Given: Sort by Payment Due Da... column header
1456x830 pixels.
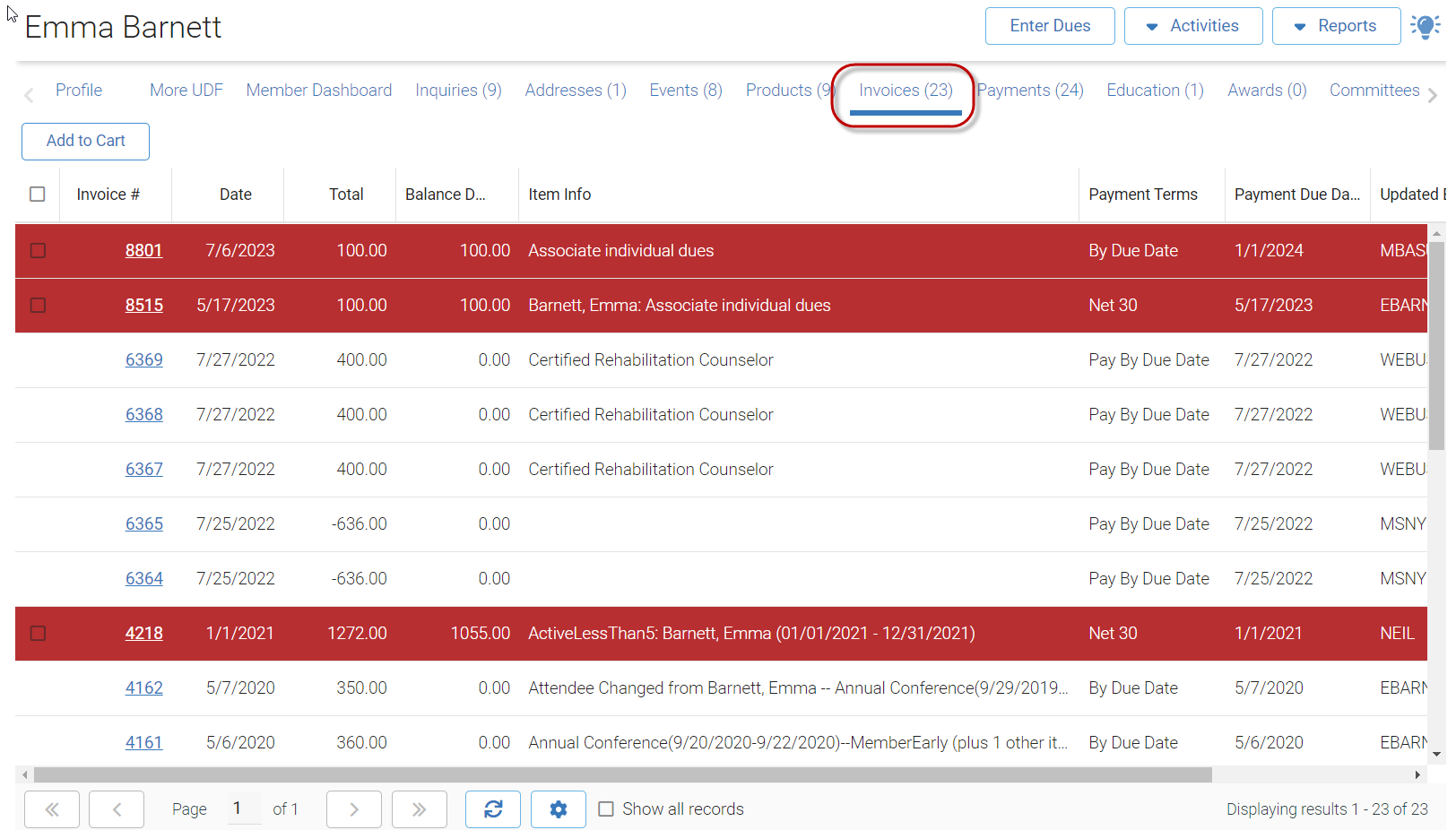Looking at the screenshot, I should tap(1296, 195).
